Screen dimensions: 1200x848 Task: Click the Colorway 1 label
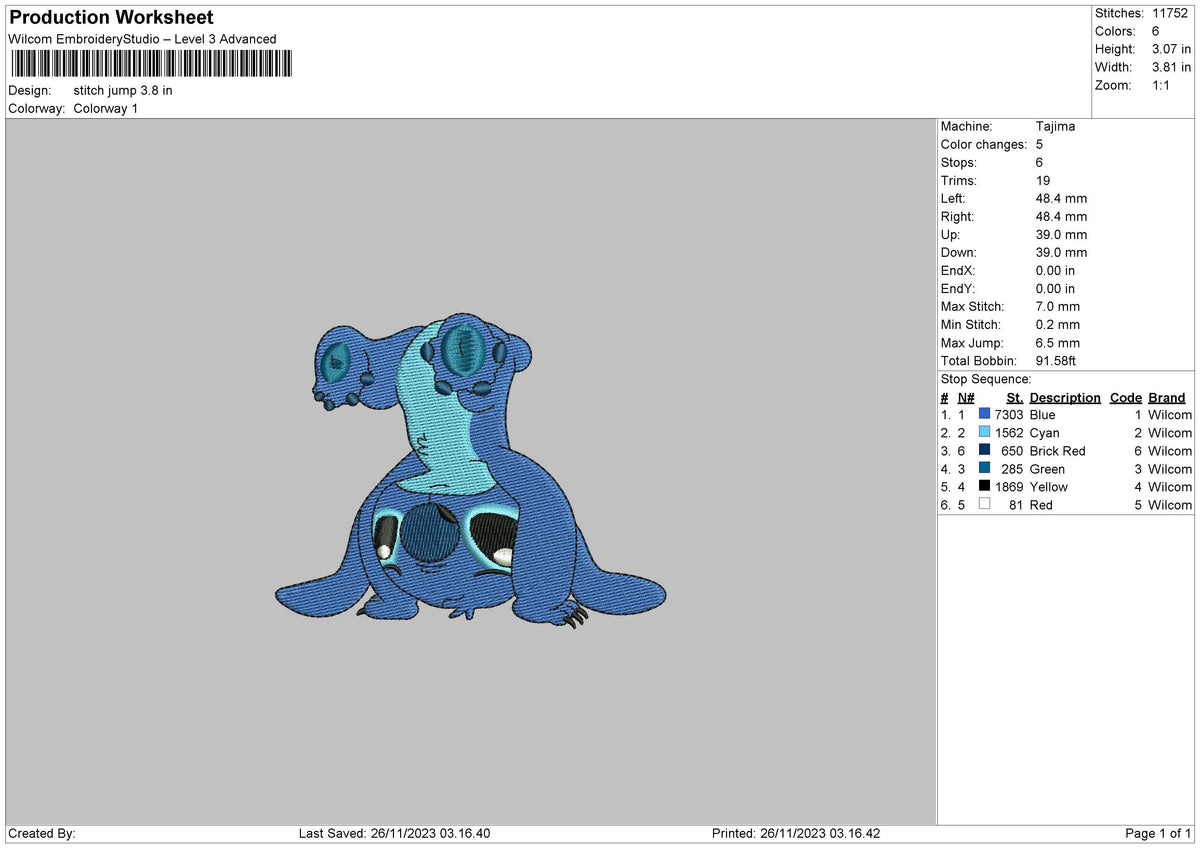point(105,109)
